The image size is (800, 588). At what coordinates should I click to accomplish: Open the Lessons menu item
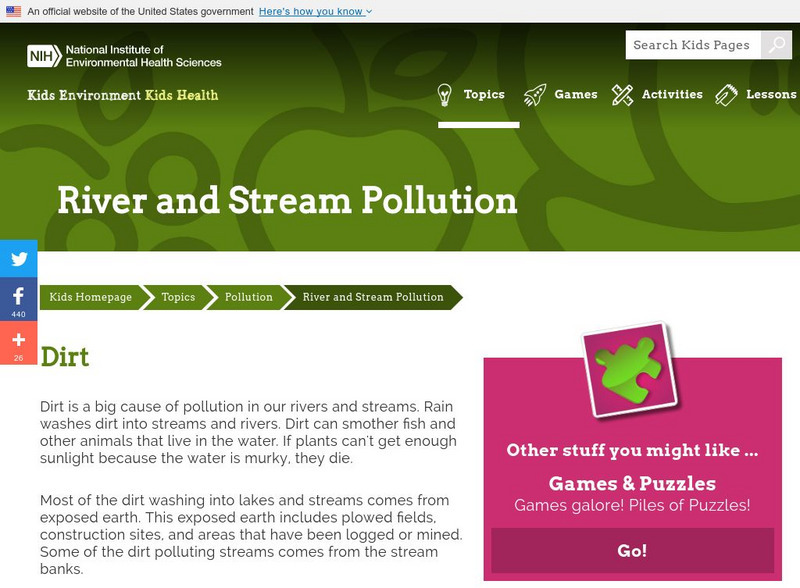tap(771, 95)
